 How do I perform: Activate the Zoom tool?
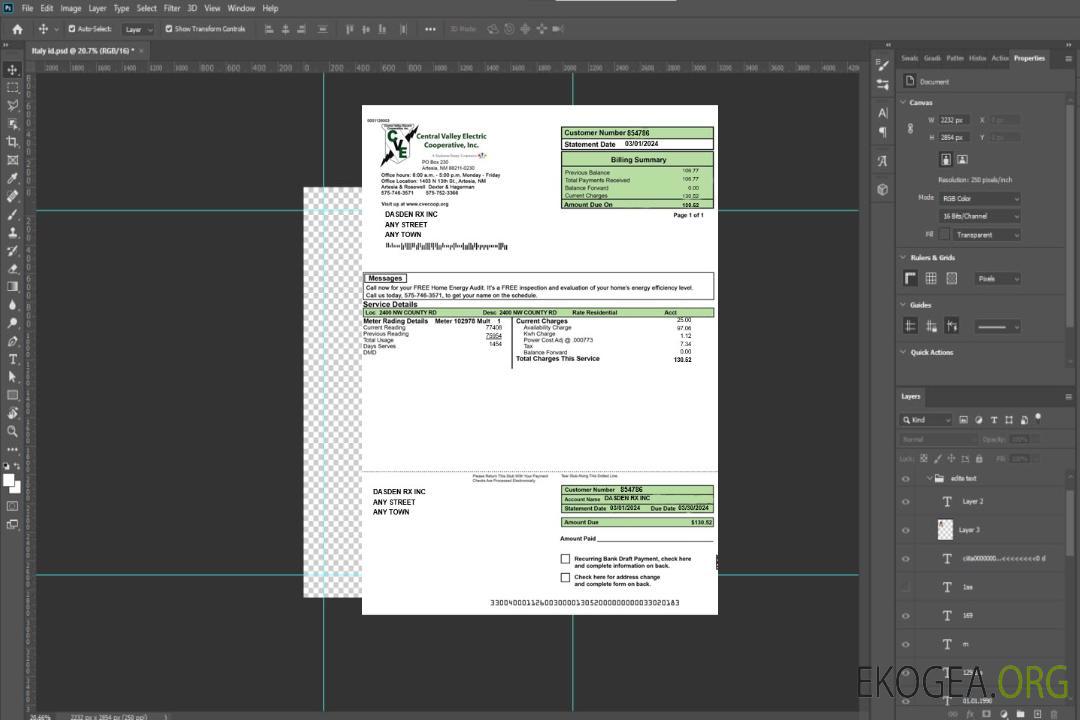13,431
